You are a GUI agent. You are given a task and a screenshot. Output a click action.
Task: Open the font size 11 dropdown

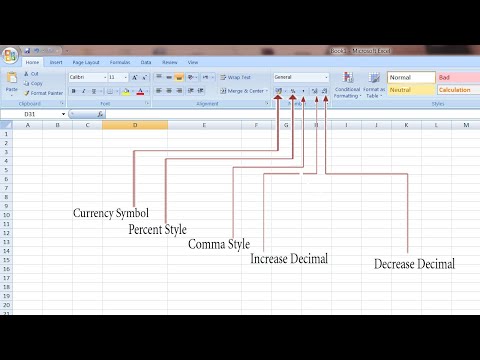point(126,77)
